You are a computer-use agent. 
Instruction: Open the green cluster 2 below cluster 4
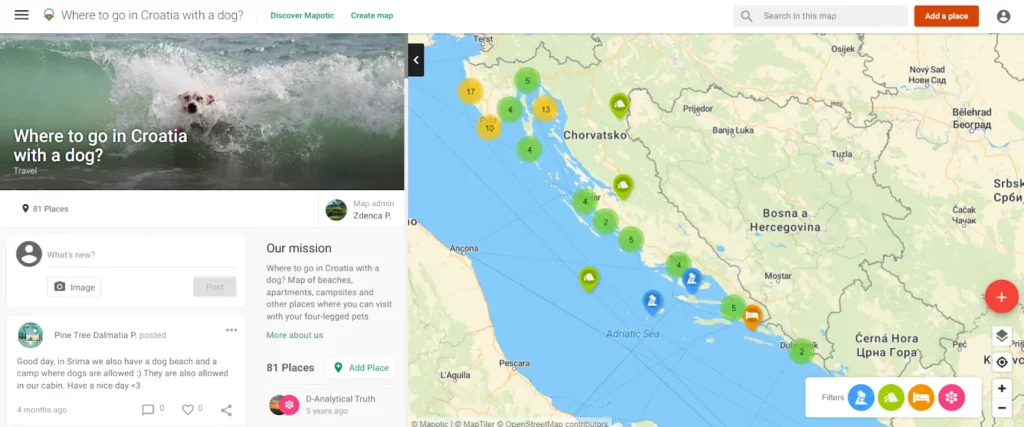pyautogui.click(x=605, y=222)
